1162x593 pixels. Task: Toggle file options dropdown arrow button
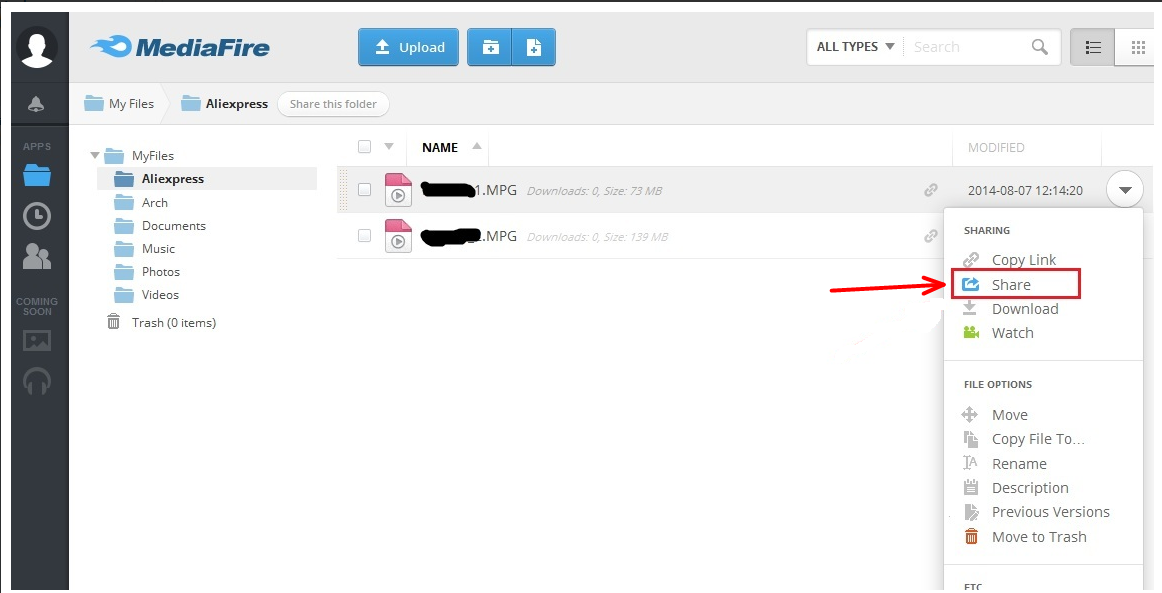[1125, 191]
